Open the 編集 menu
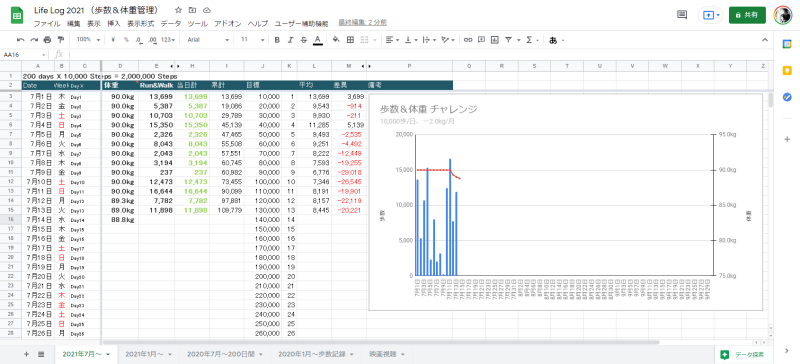 click(x=73, y=23)
